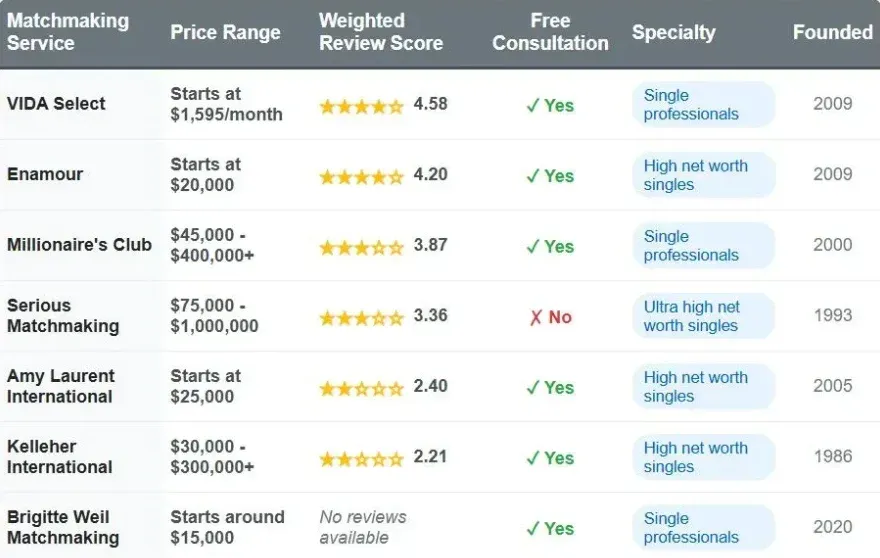This screenshot has height=558, width=880.
Task: Open the Enamour service name
Action: [45, 174]
